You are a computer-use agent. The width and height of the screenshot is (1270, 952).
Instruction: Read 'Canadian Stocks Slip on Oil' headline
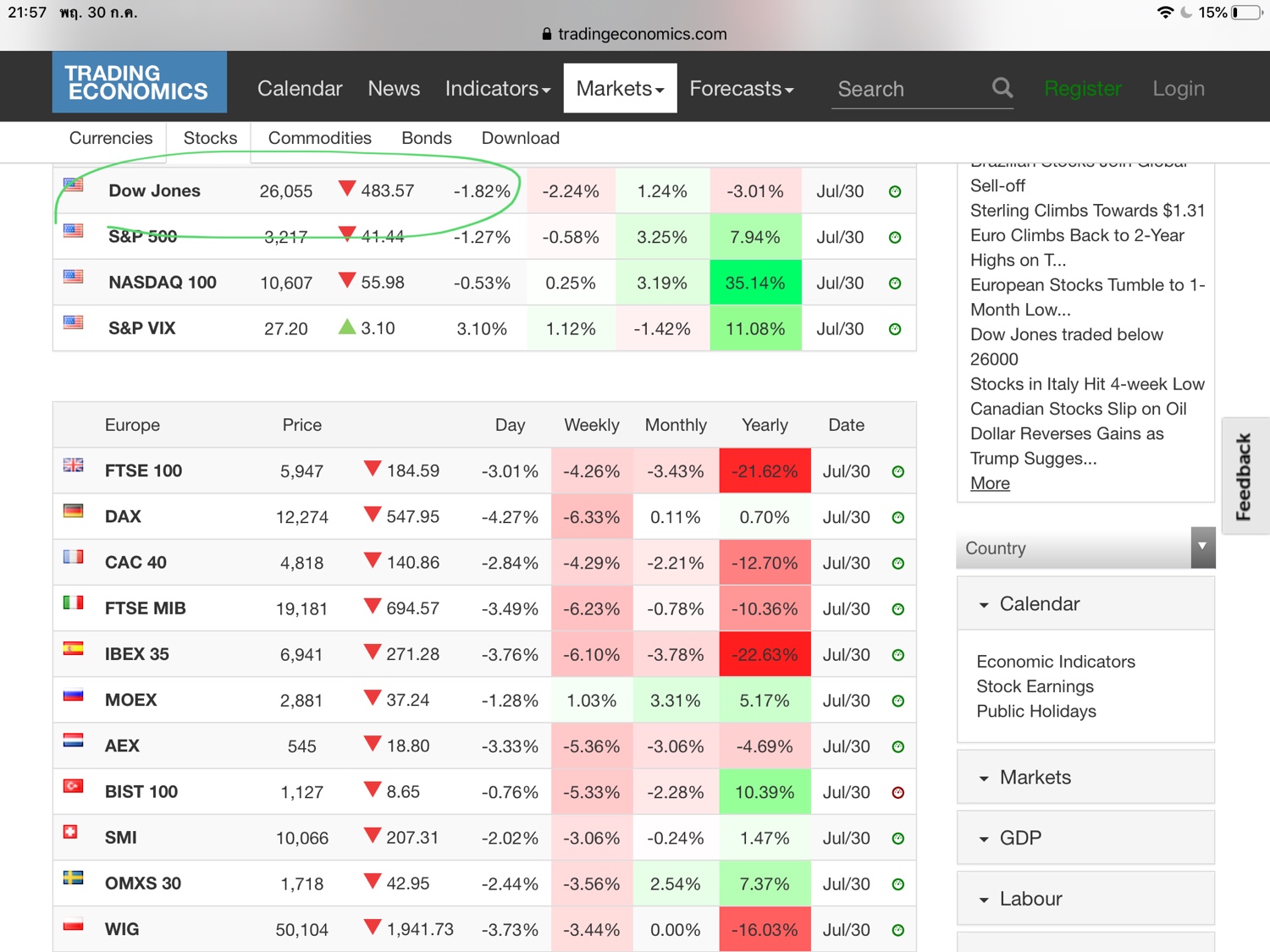1079,409
